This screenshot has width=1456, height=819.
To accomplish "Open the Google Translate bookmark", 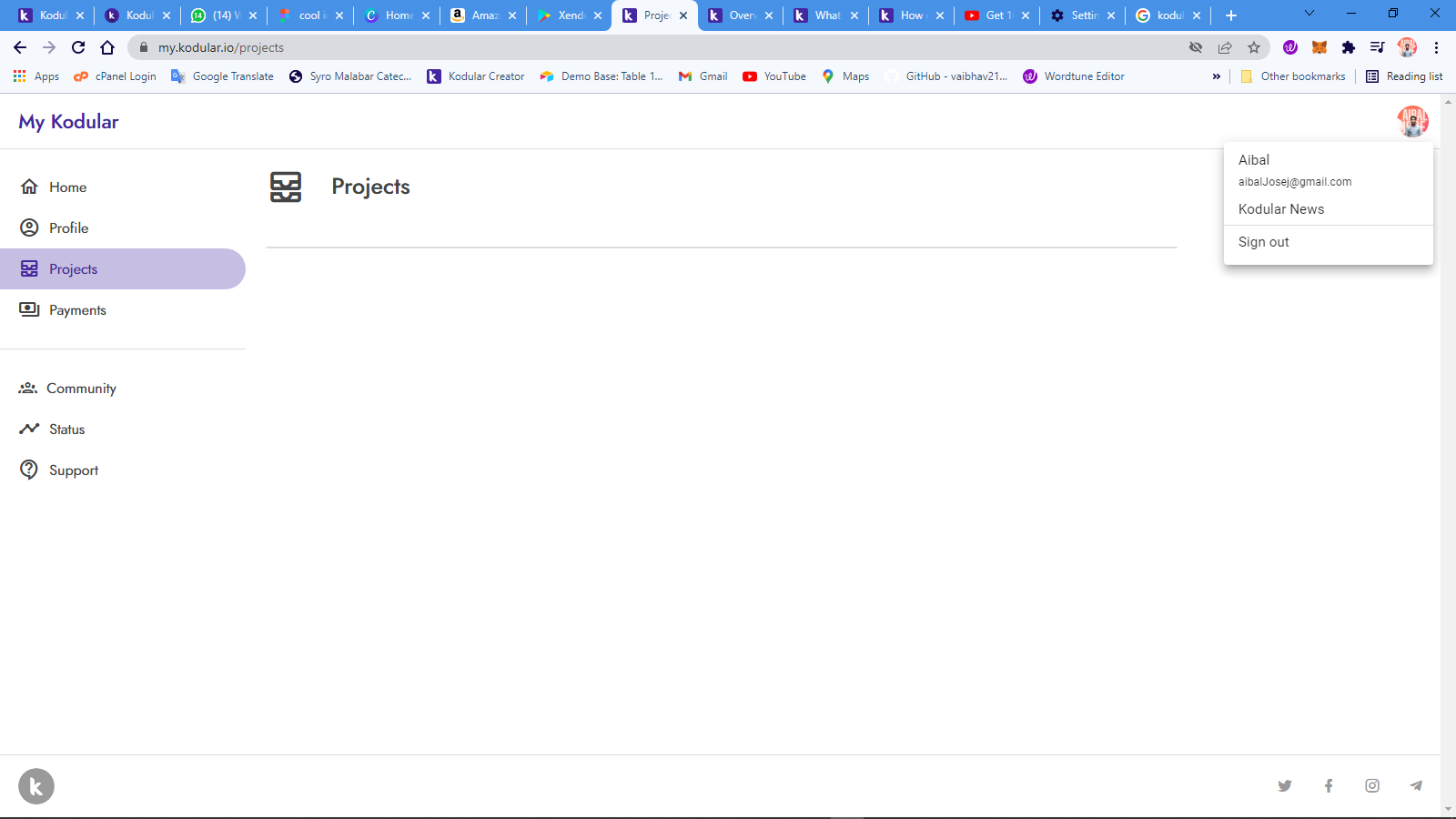I will pos(222,76).
